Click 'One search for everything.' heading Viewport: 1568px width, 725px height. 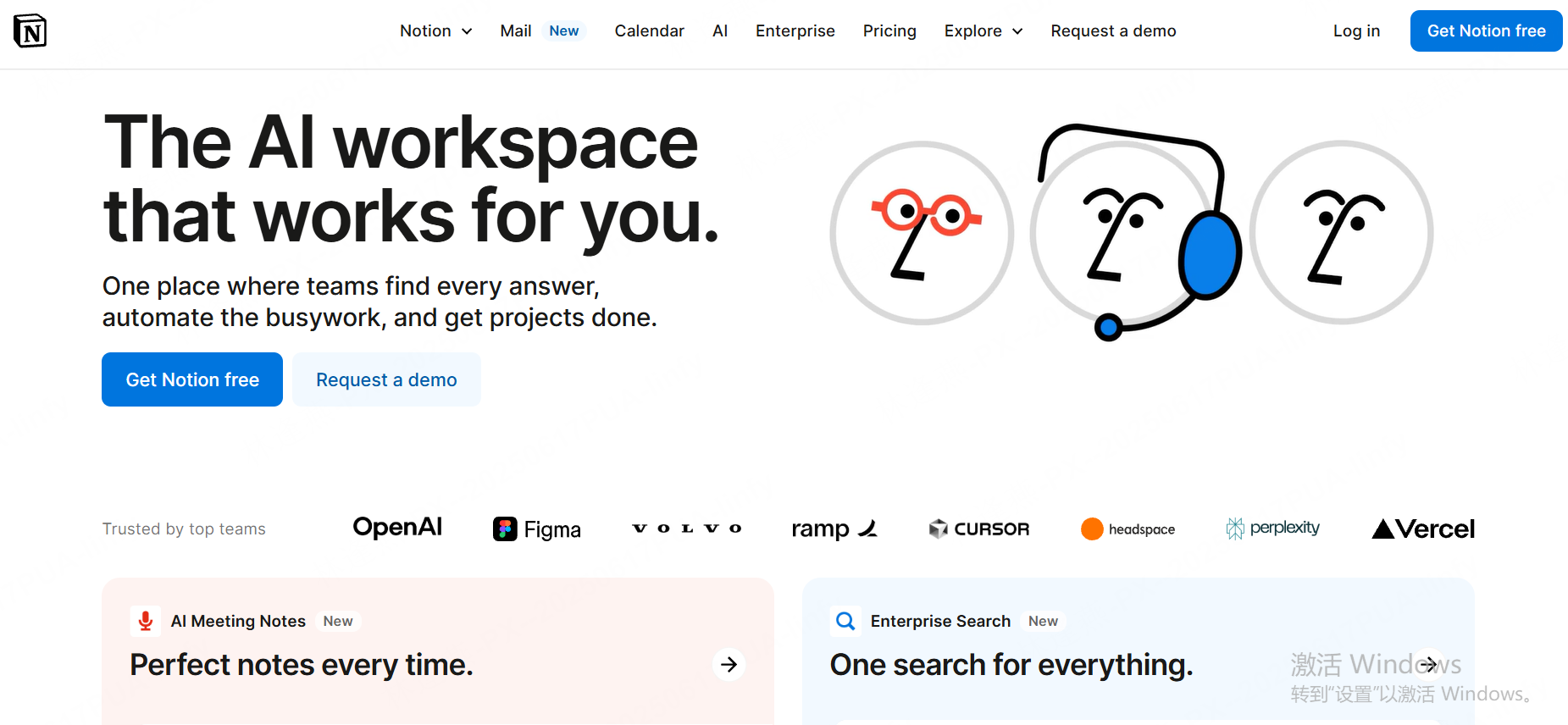tap(1011, 665)
